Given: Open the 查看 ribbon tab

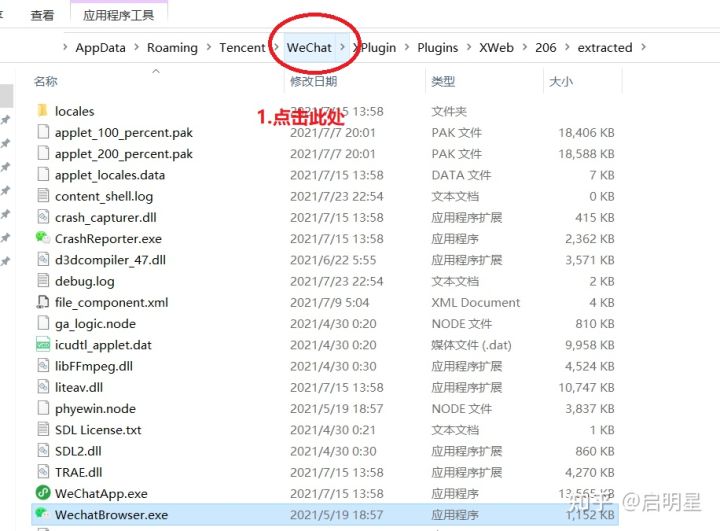Looking at the screenshot, I should [x=42, y=15].
